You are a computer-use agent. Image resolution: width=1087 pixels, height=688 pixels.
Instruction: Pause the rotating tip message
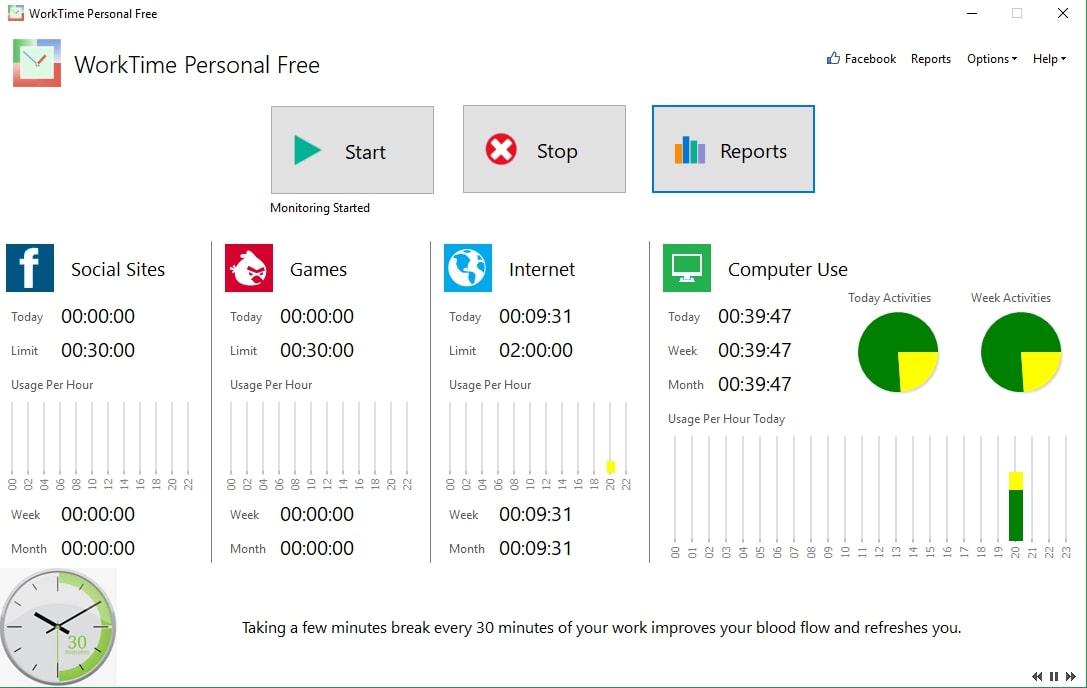coord(1054,677)
